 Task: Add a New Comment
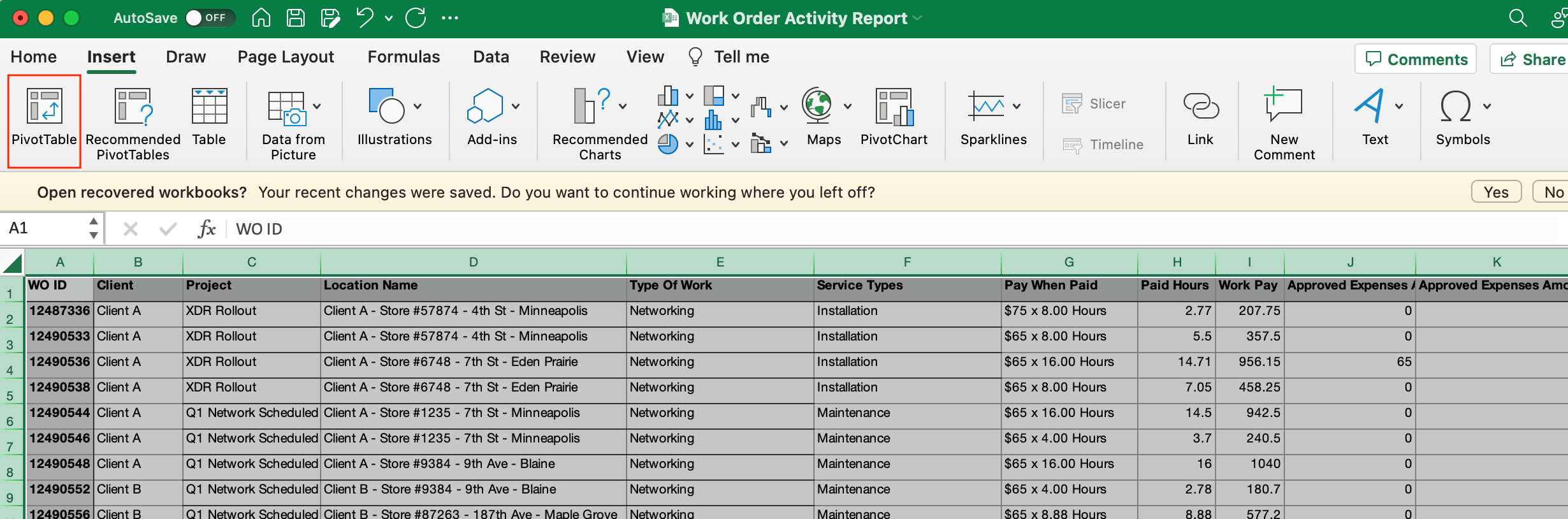1283,106
